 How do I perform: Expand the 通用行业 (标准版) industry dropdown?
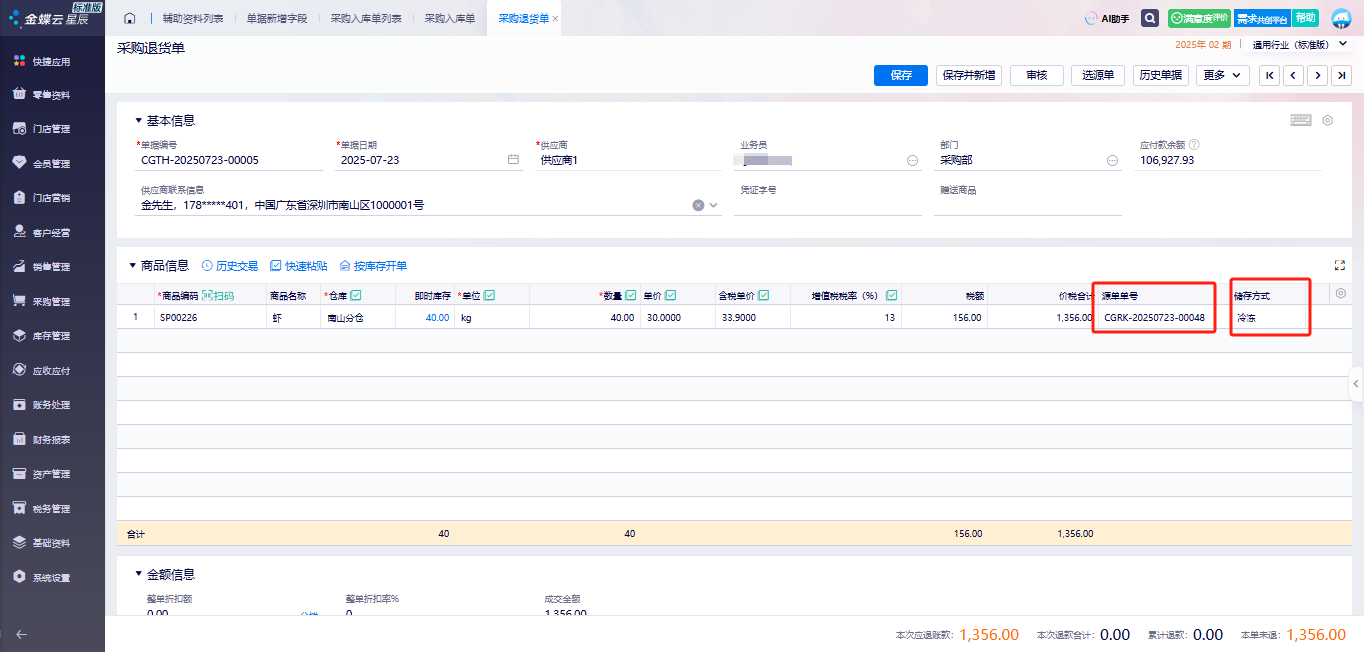coord(1345,45)
